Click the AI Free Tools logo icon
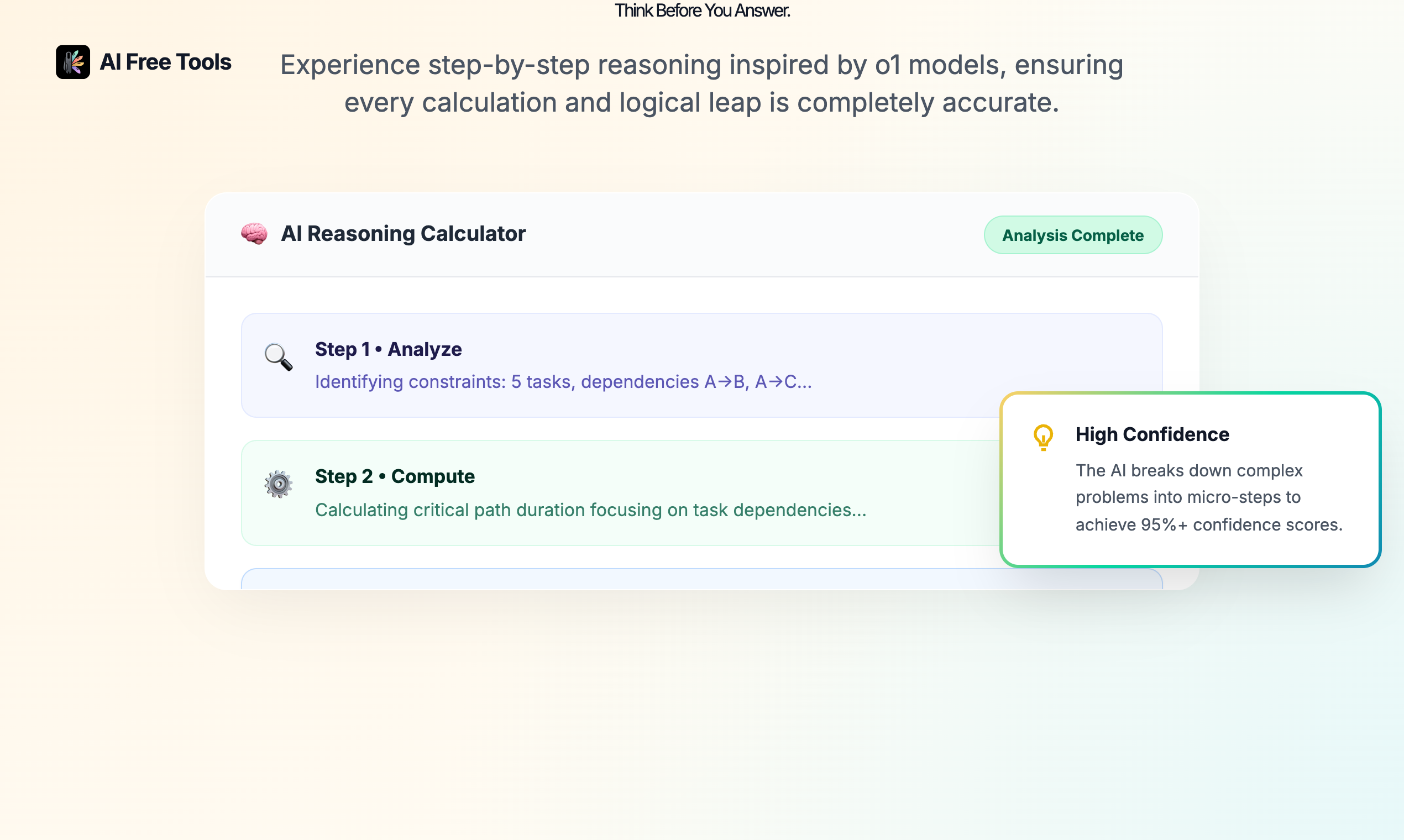This screenshot has width=1404, height=840. pyautogui.click(x=72, y=62)
